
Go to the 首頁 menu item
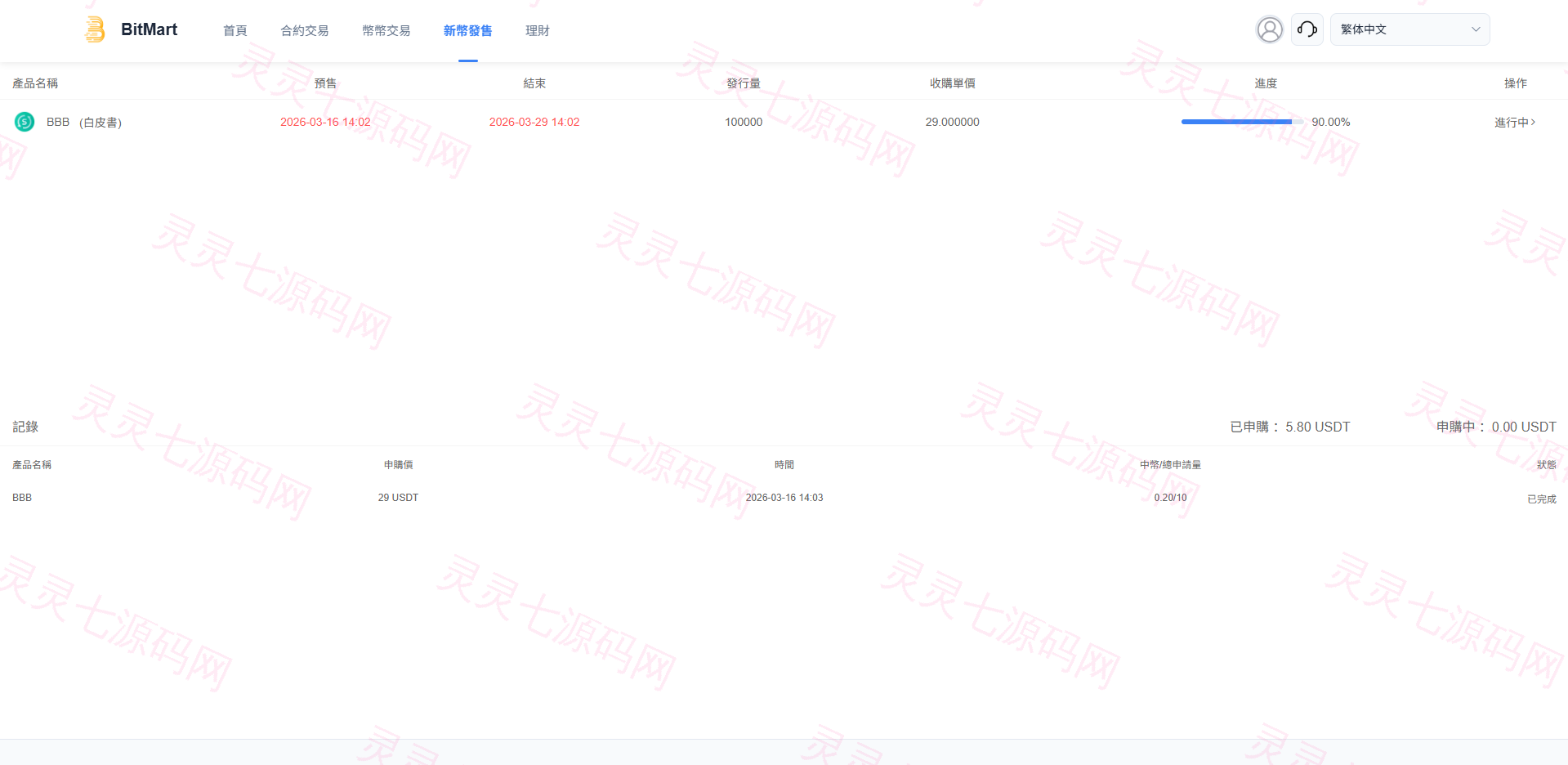pyautogui.click(x=235, y=30)
